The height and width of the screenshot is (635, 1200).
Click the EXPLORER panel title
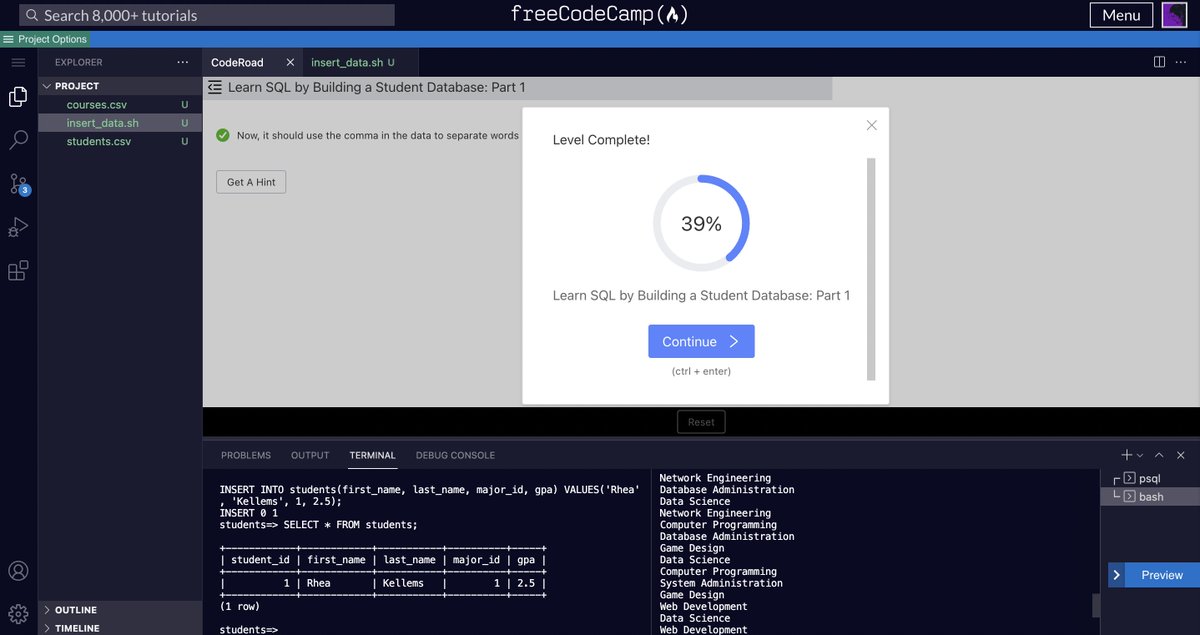(79, 62)
